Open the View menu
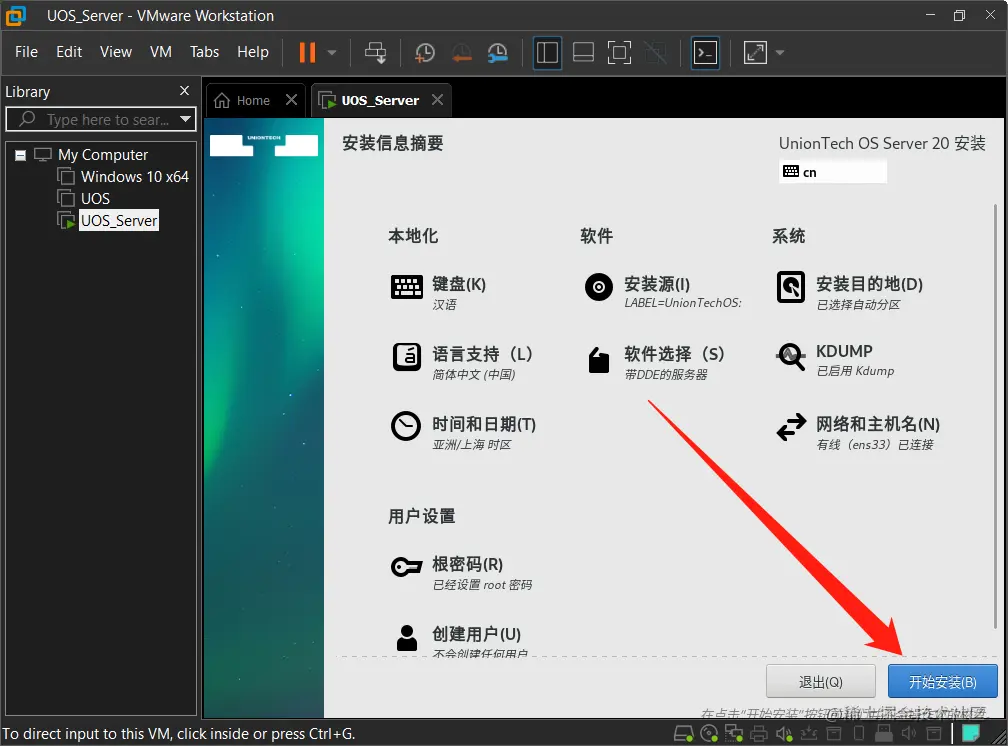Screen dimensions: 1008x746 (x=116, y=51)
